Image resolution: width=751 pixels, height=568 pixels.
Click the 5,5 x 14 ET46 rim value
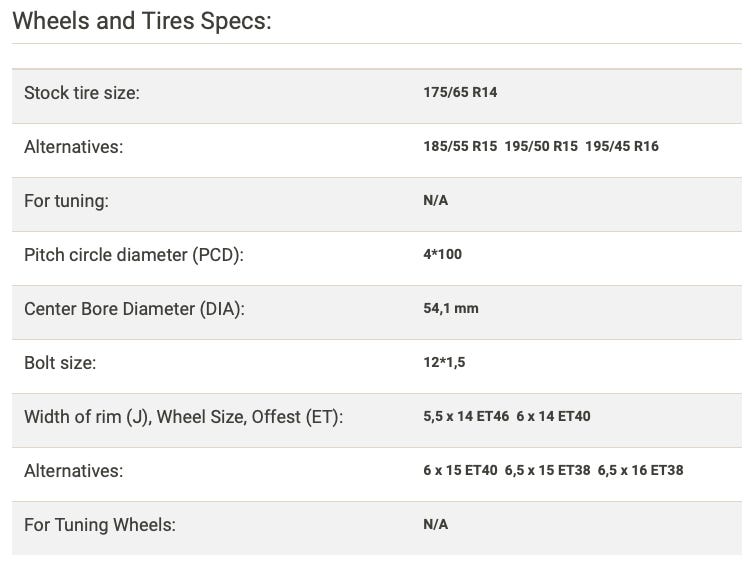click(x=466, y=416)
